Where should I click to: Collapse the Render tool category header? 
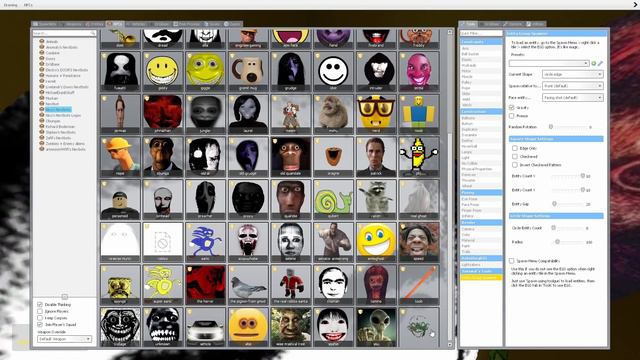click(x=481, y=222)
